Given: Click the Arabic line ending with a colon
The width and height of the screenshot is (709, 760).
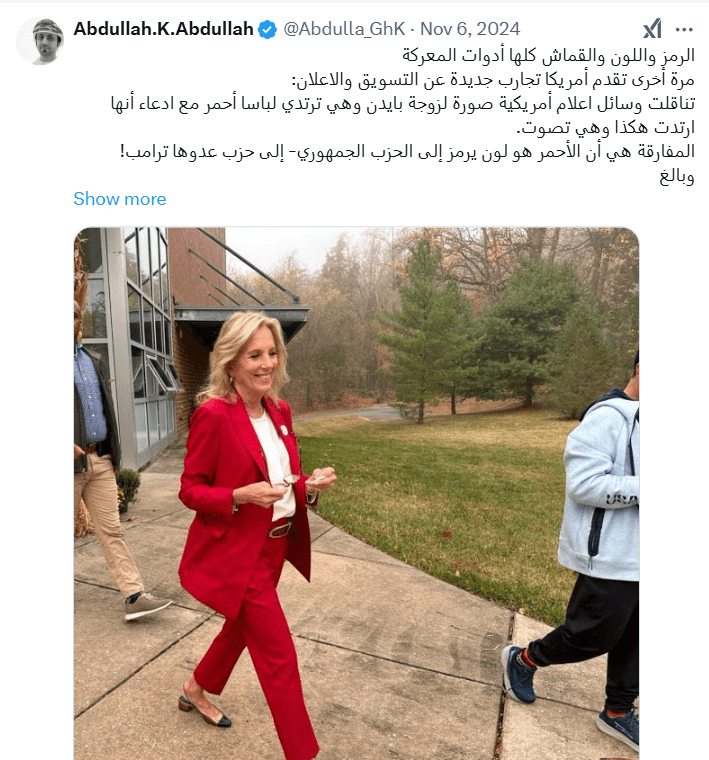Looking at the screenshot, I should 493,79.
